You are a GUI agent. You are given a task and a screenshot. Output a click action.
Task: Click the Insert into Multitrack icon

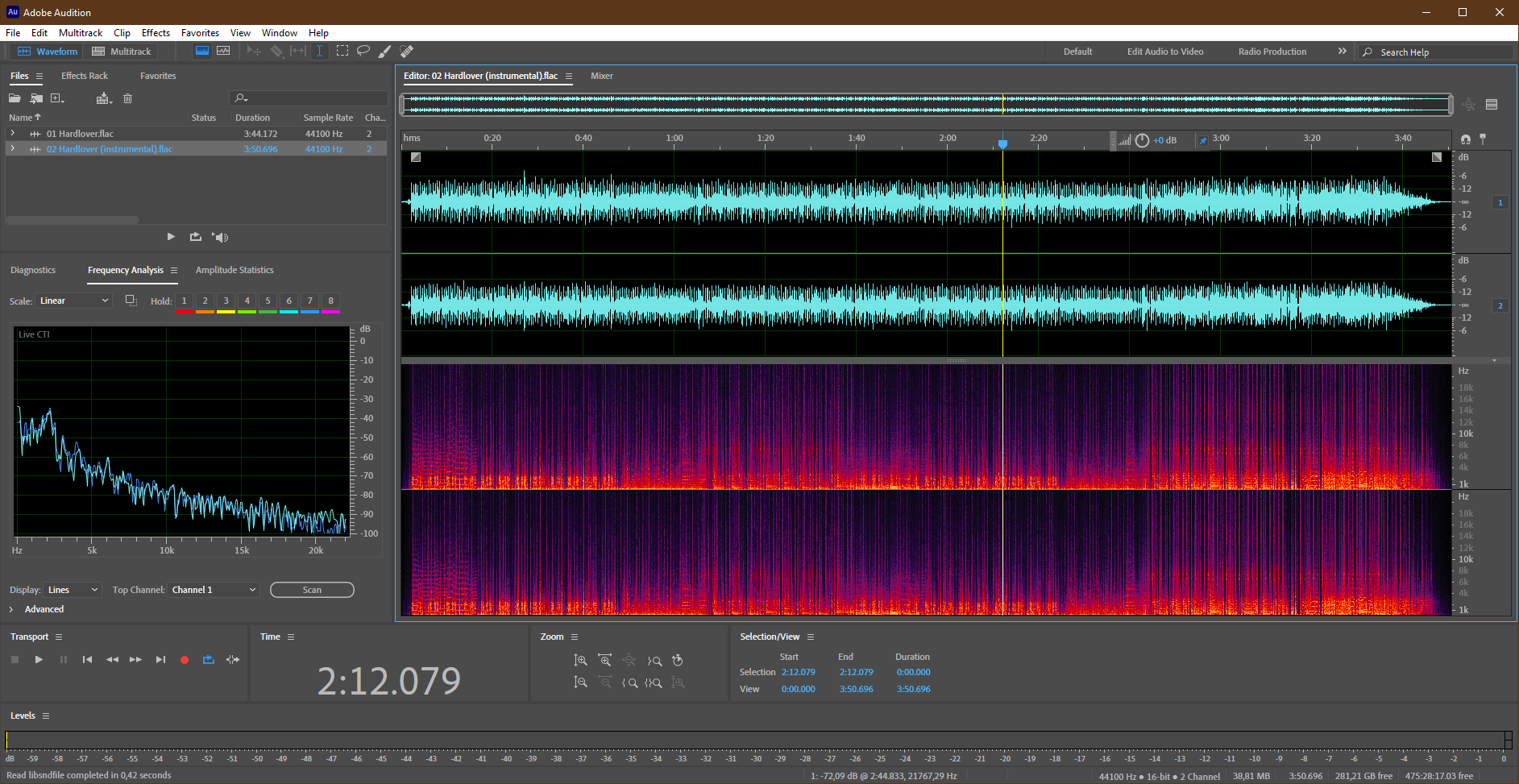(x=103, y=98)
